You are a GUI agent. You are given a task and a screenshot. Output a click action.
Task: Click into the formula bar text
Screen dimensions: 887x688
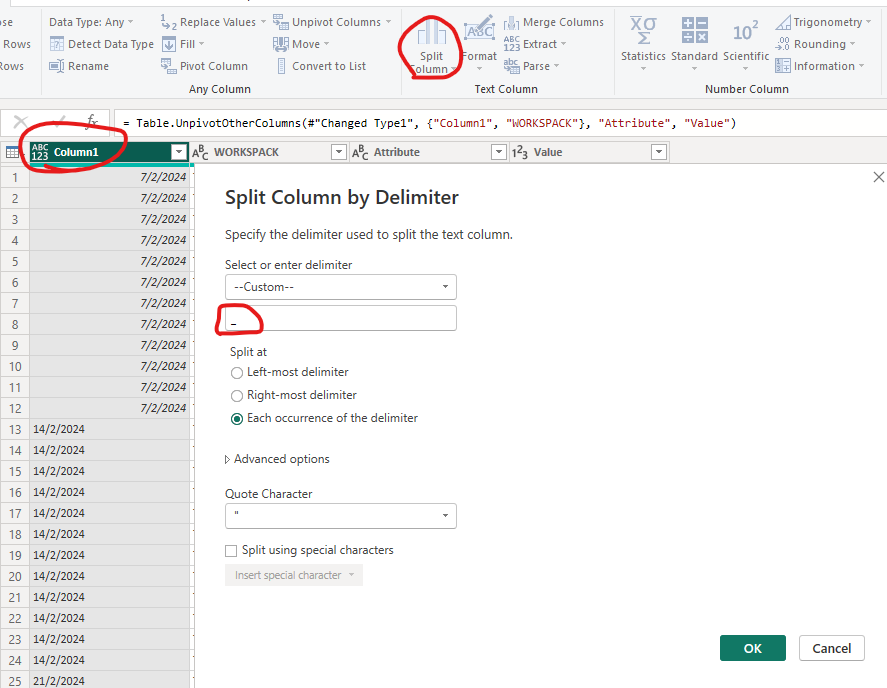(x=429, y=123)
